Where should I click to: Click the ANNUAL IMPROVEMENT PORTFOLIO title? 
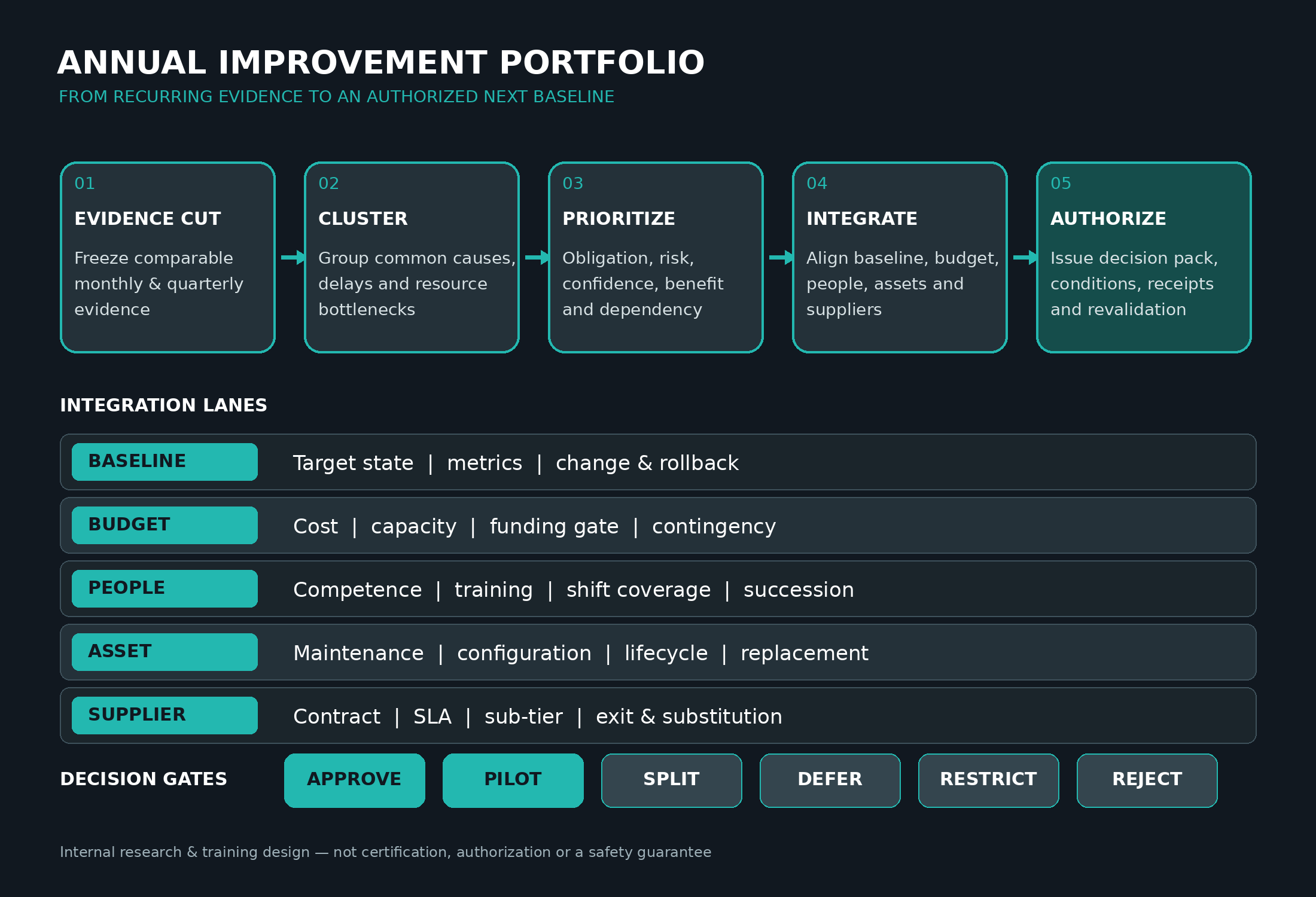pos(381,63)
